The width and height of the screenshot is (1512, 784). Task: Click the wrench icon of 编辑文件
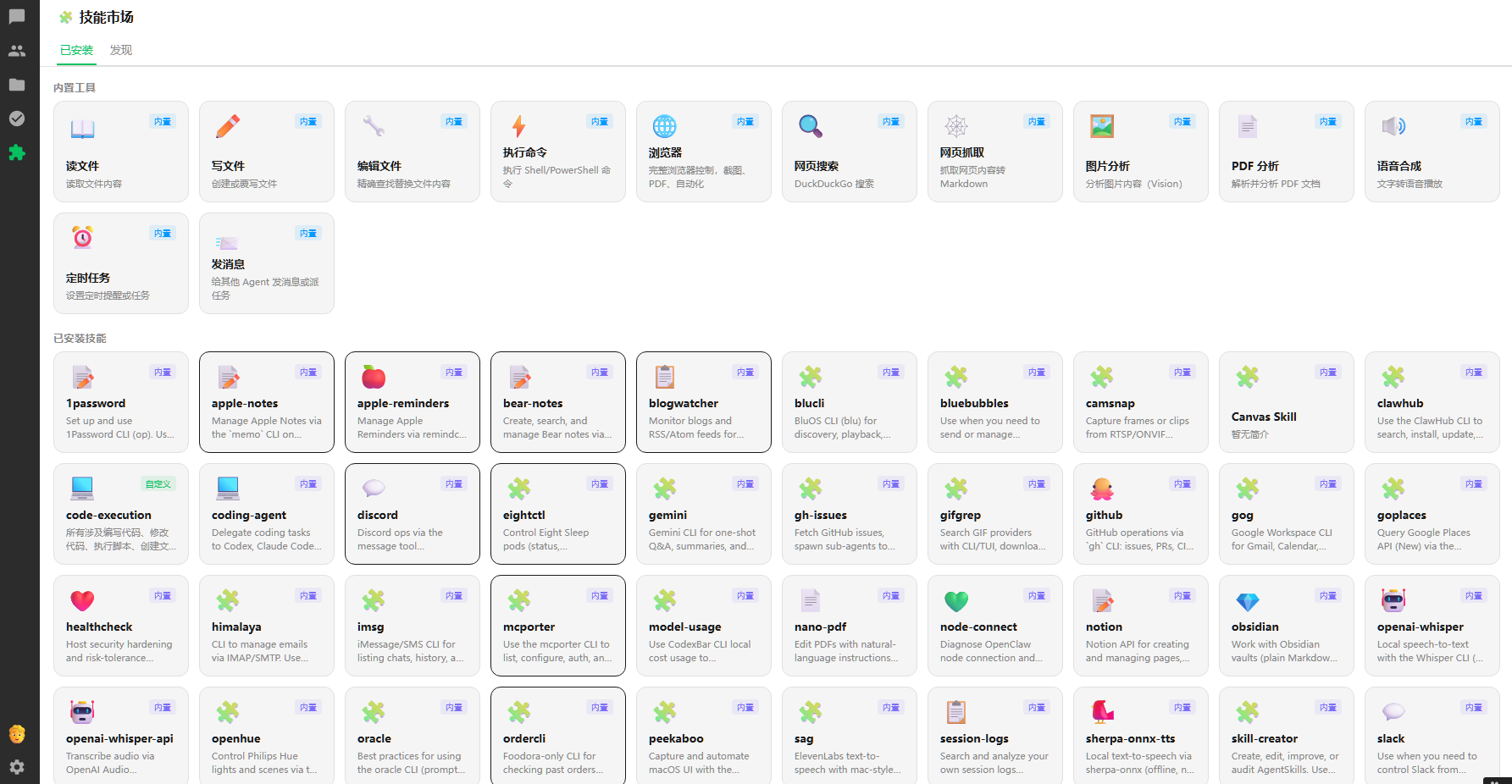(x=374, y=127)
